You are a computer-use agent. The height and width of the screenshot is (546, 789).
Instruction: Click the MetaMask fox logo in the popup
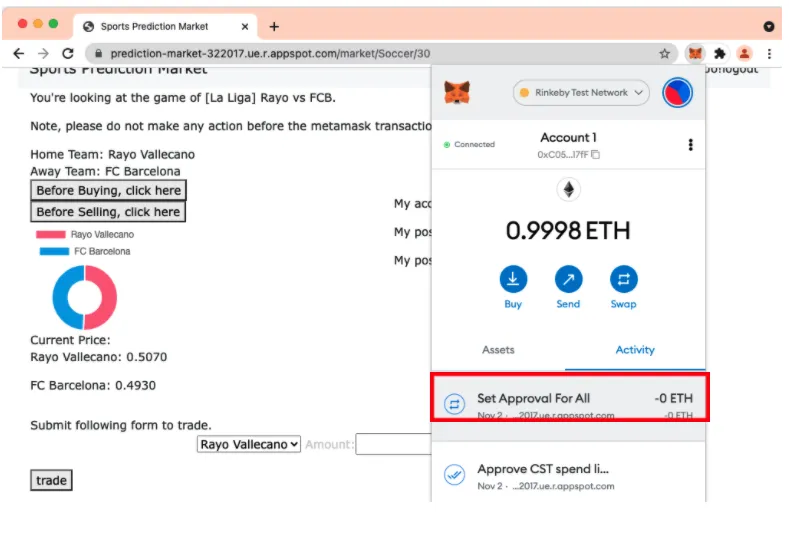(457, 93)
